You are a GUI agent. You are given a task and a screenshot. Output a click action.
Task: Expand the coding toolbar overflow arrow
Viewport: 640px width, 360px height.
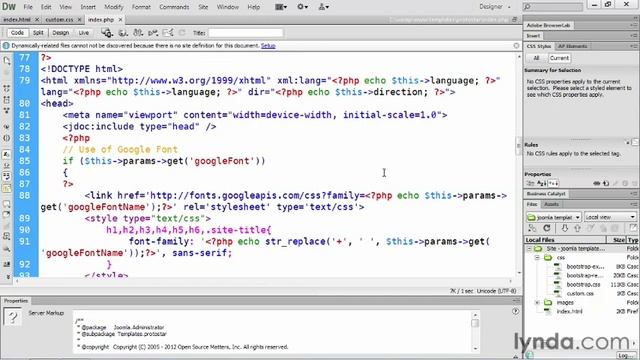(7, 276)
